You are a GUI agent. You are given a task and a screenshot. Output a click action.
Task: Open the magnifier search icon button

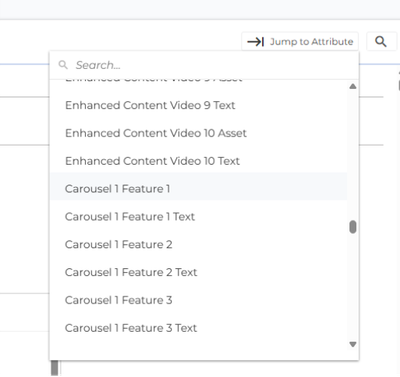click(381, 42)
